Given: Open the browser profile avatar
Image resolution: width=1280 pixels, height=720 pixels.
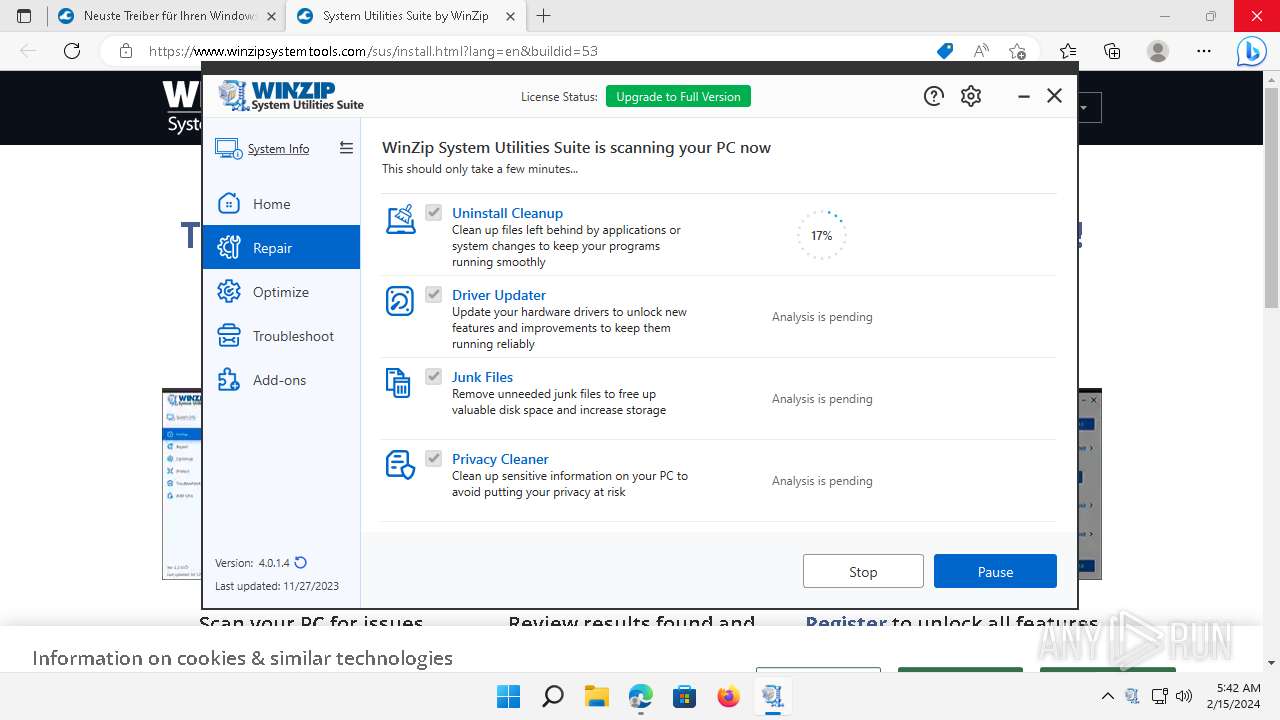Looking at the screenshot, I should point(1158,51).
